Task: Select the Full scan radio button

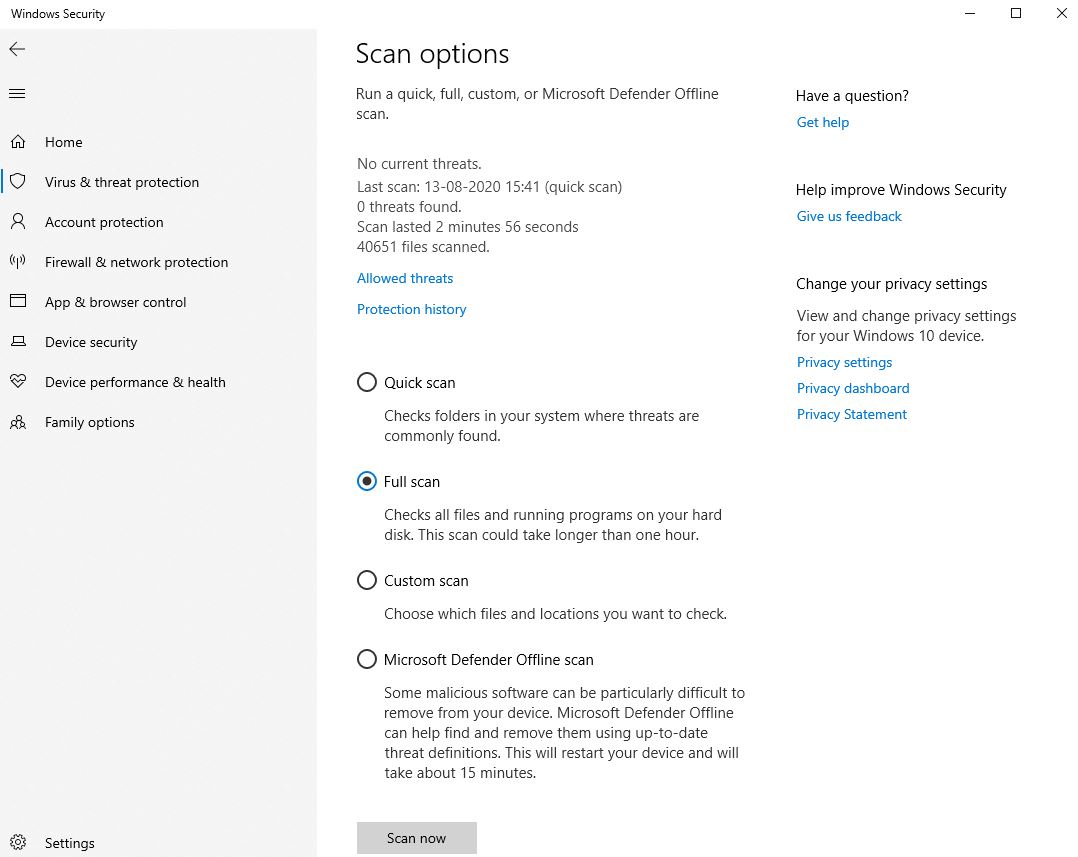Action: (x=367, y=482)
